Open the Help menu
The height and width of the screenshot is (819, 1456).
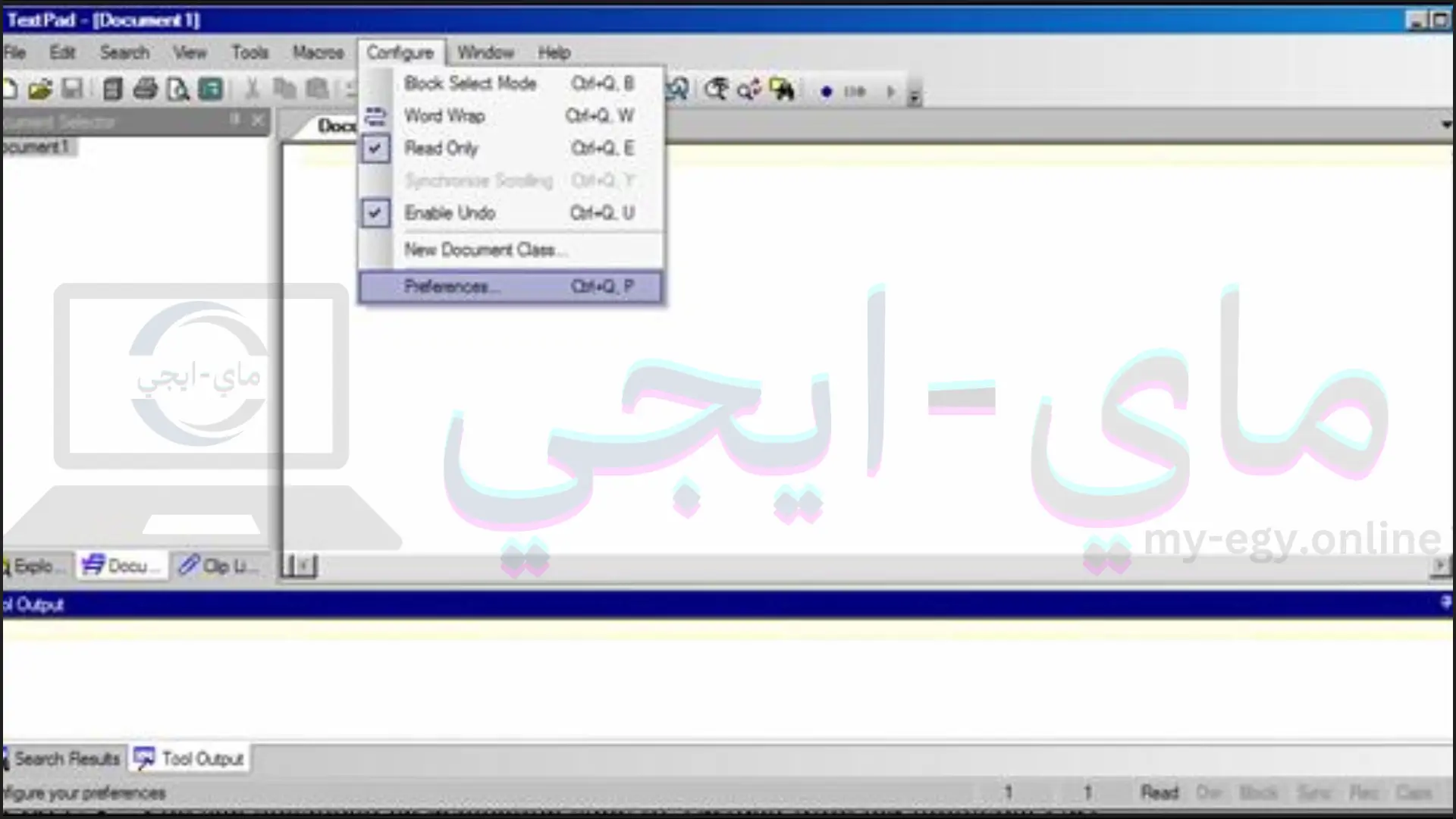[554, 53]
